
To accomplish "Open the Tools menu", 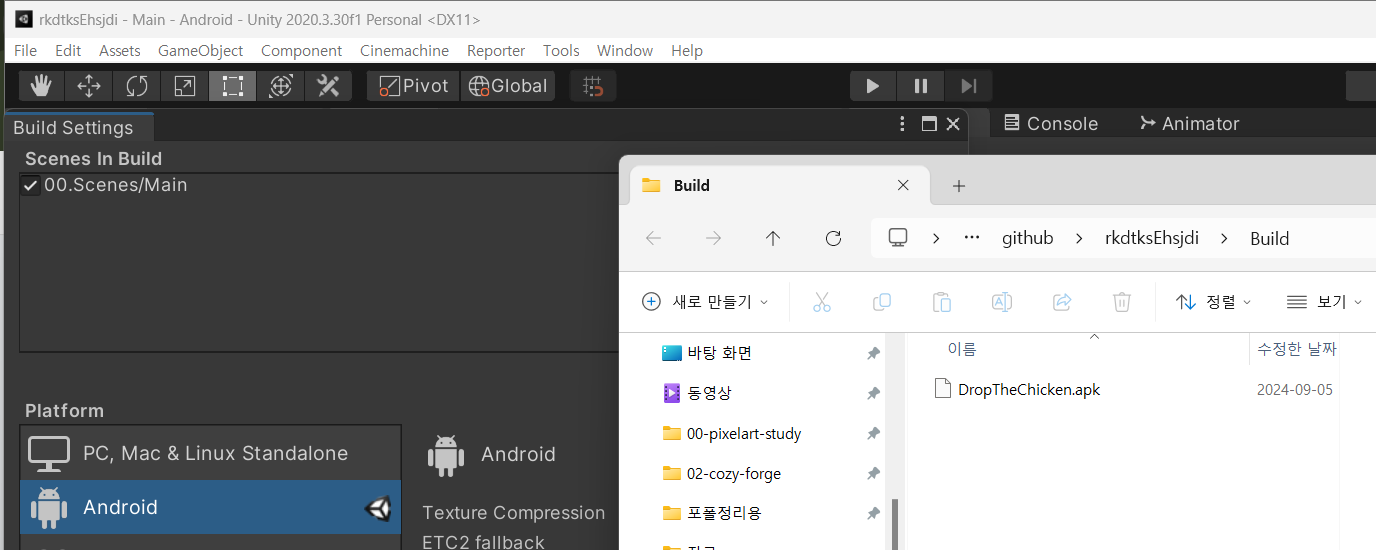I will [x=561, y=50].
